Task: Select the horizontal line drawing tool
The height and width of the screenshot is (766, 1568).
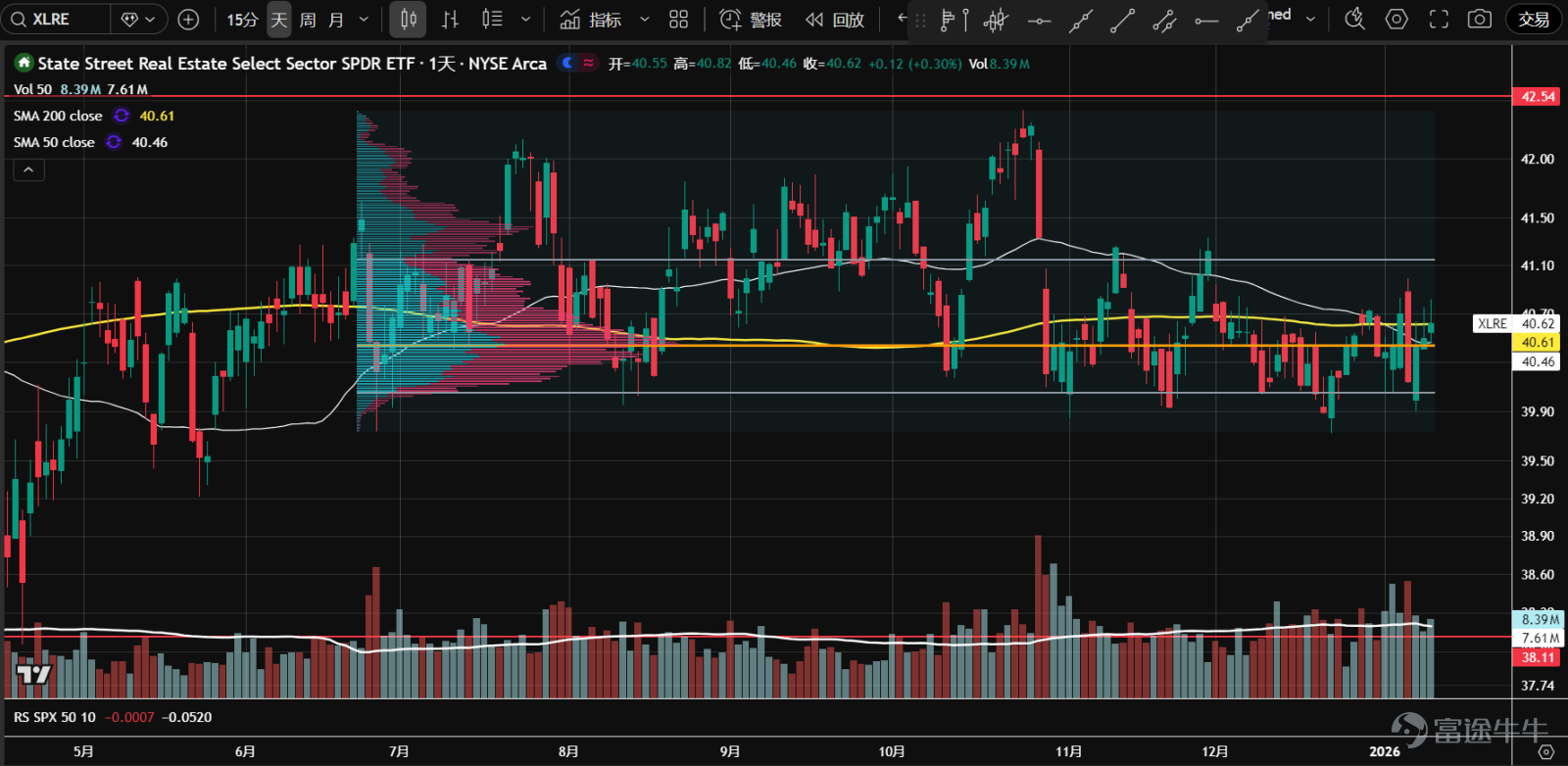Action: 1039,21
